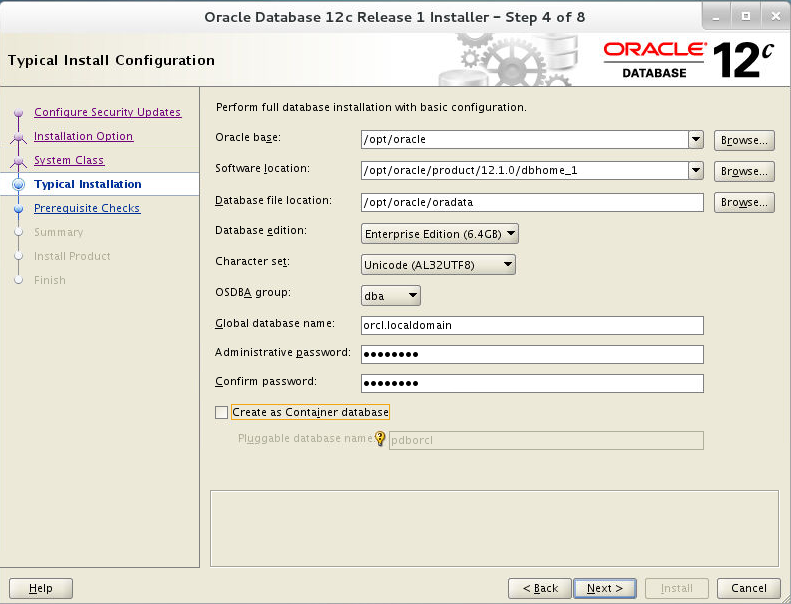Image resolution: width=791 pixels, height=604 pixels.
Task: Maximize the installer window
Action: (746, 17)
